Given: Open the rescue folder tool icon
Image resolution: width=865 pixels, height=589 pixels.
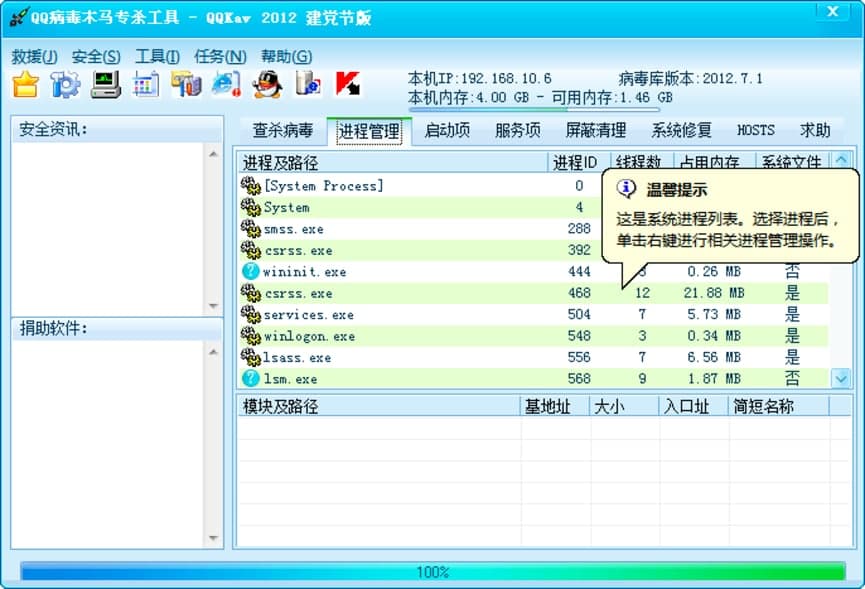Looking at the screenshot, I should 24,84.
